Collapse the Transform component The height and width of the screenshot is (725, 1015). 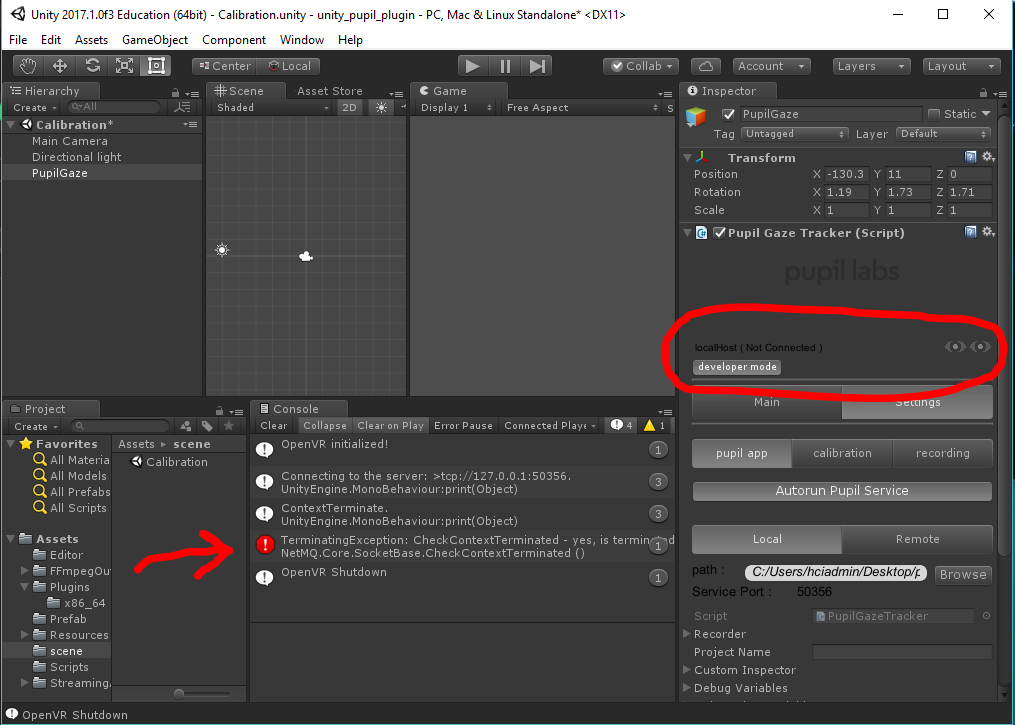(687, 157)
